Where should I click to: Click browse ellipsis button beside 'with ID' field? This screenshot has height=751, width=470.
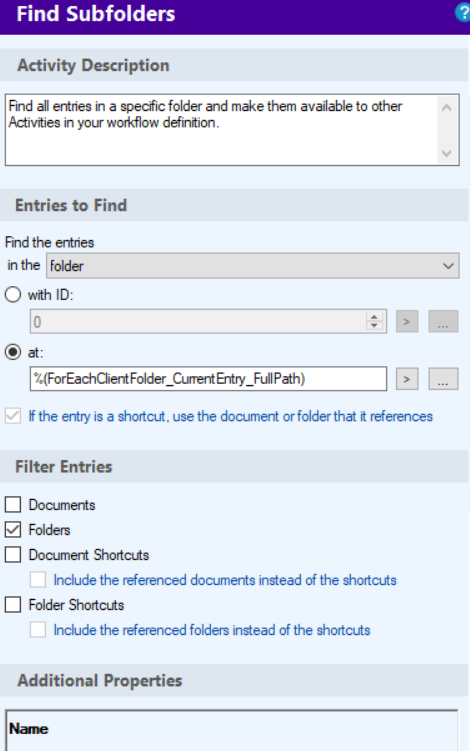pos(443,321)
